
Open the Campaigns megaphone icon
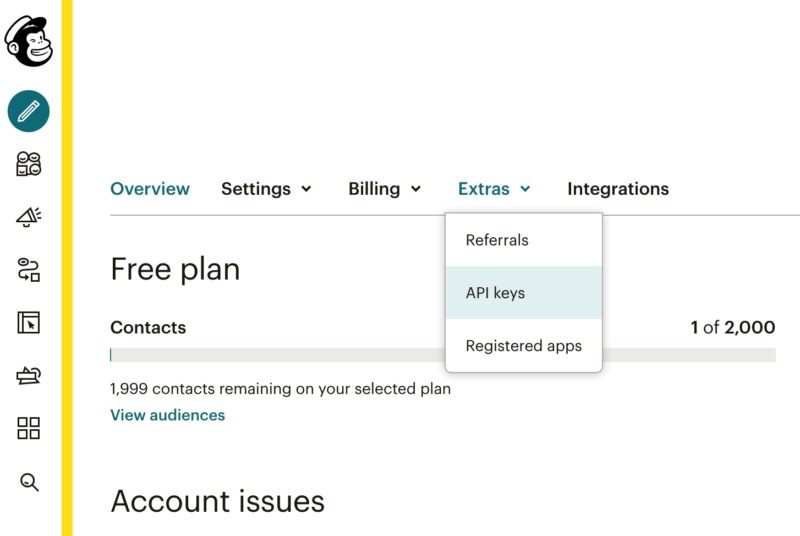click(x=29, y=217)
